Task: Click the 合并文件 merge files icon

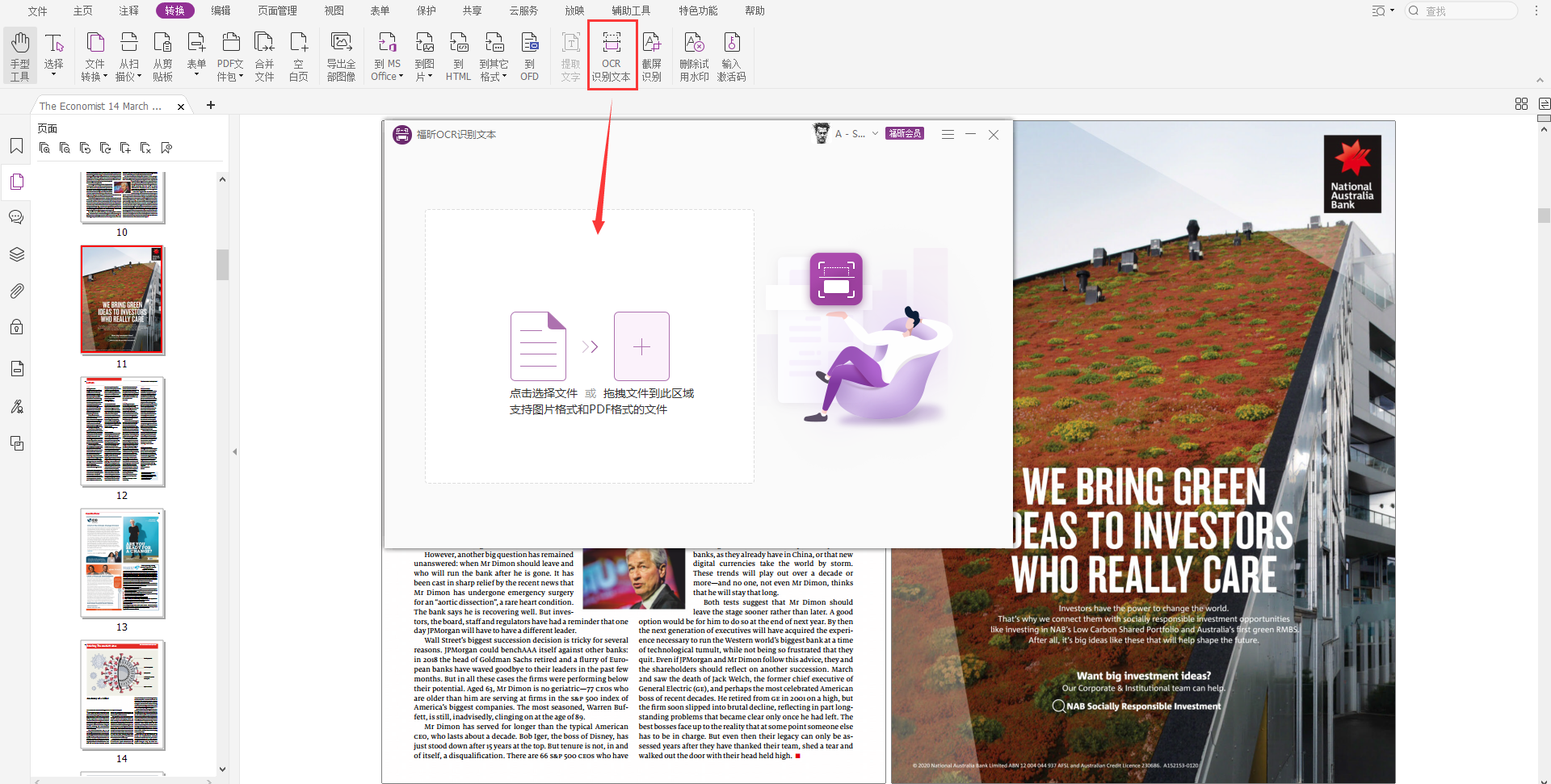Action: pyautogui.click(x=264, y=56)
